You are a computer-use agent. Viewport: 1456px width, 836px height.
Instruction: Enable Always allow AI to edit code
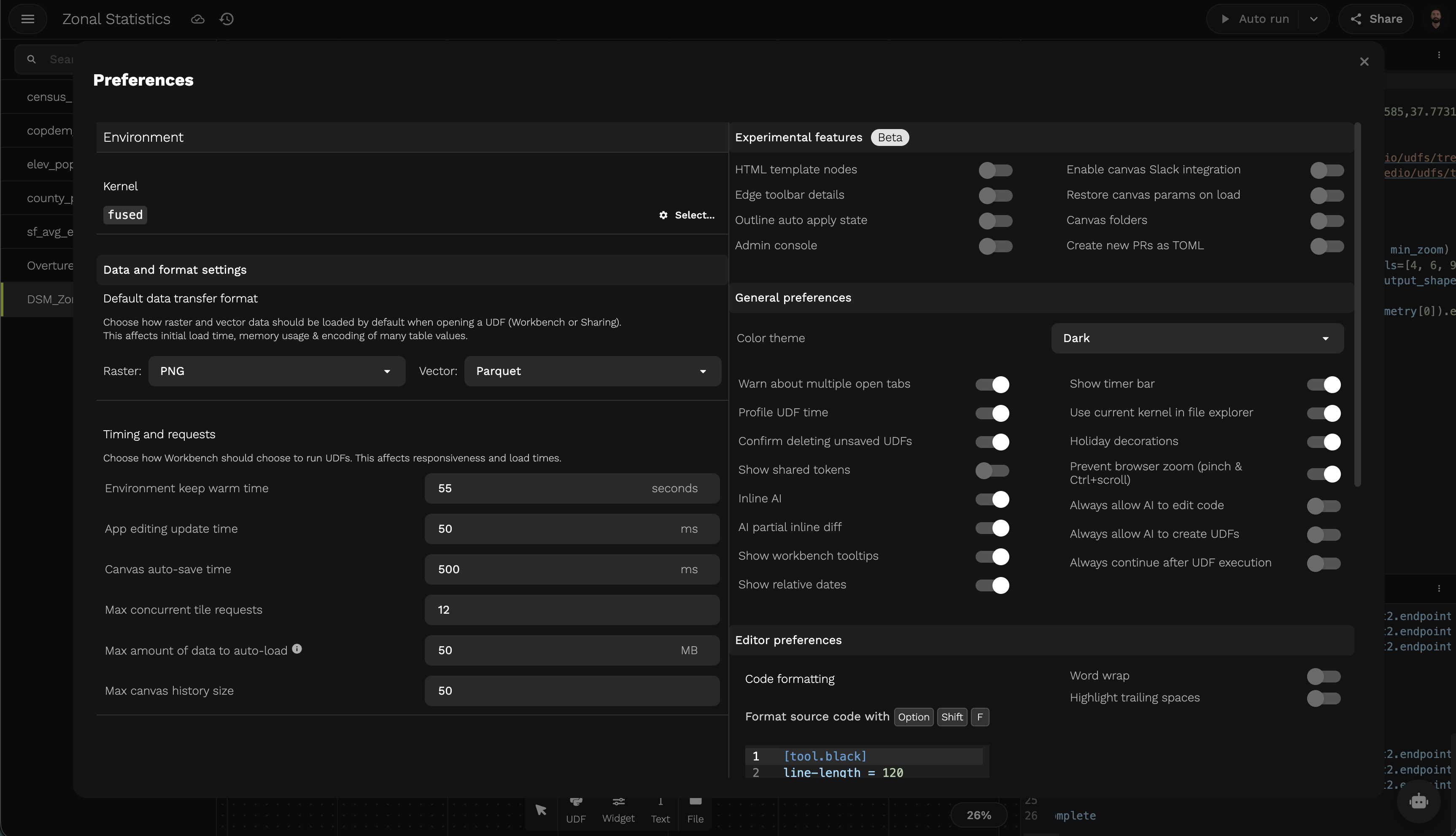1324,506
